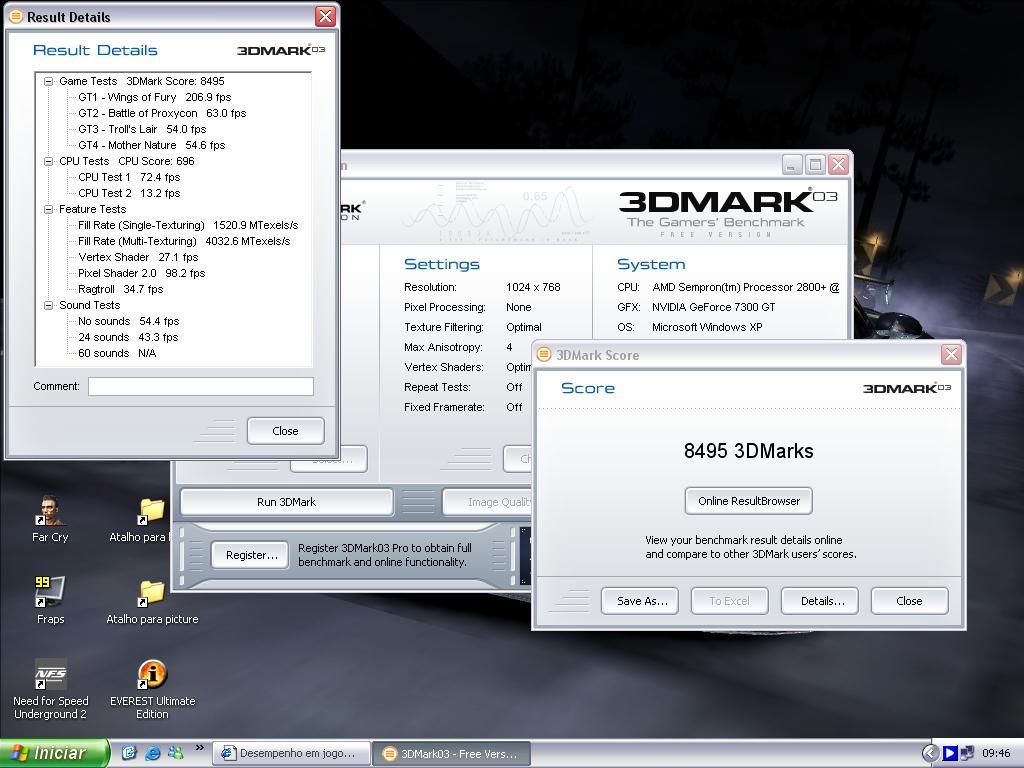Click Save As... in 3DMark Score
This screenshot has width=1024, height=768.
(x=642, y=601)
